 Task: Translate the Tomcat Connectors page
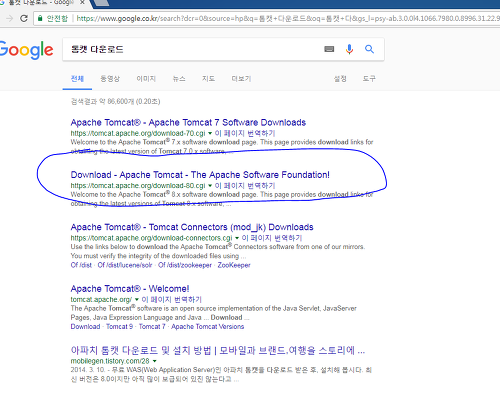[272, 238]
